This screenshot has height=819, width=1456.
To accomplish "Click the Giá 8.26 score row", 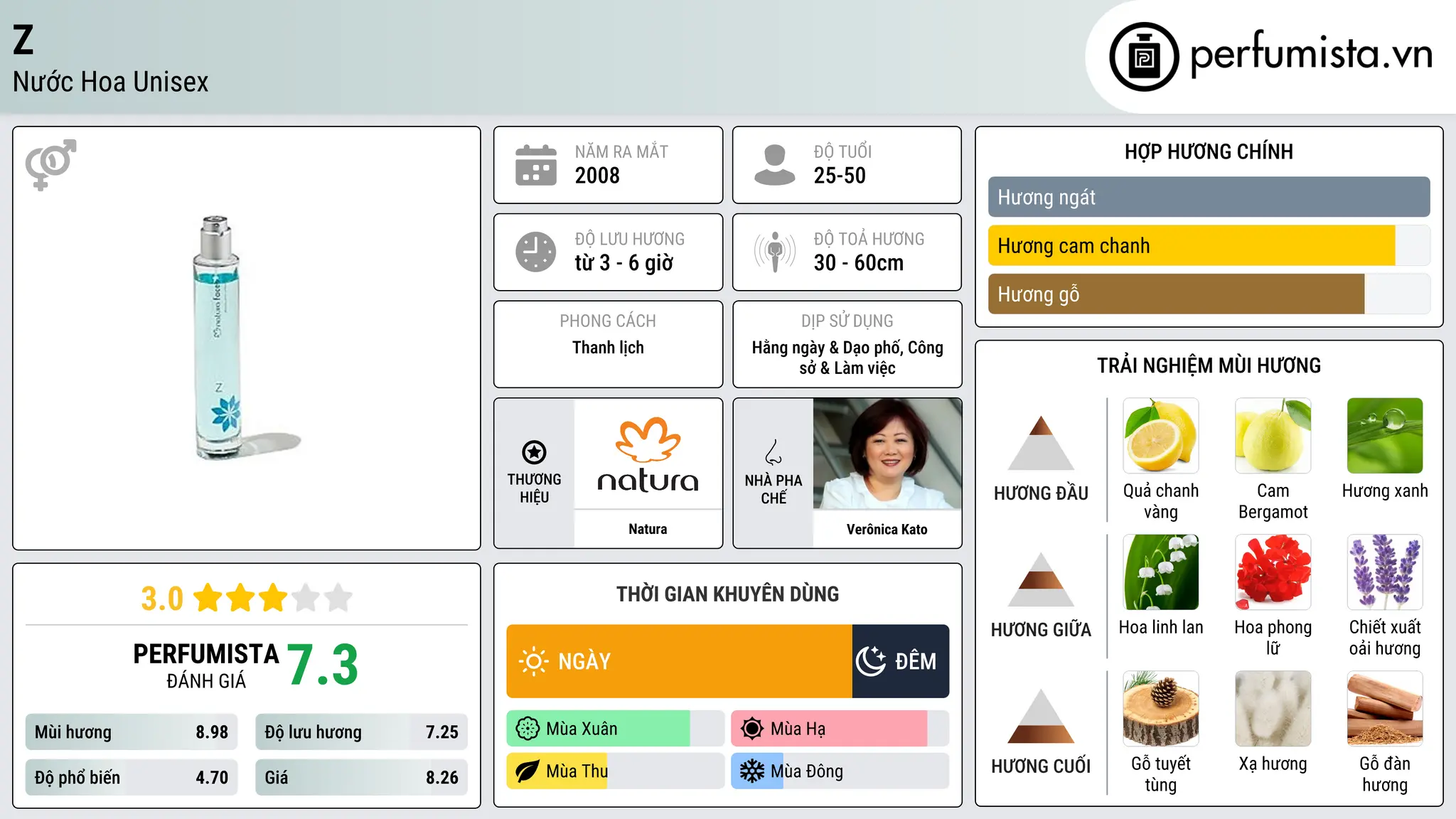I will pyautogui.click(x=362, y=778).
